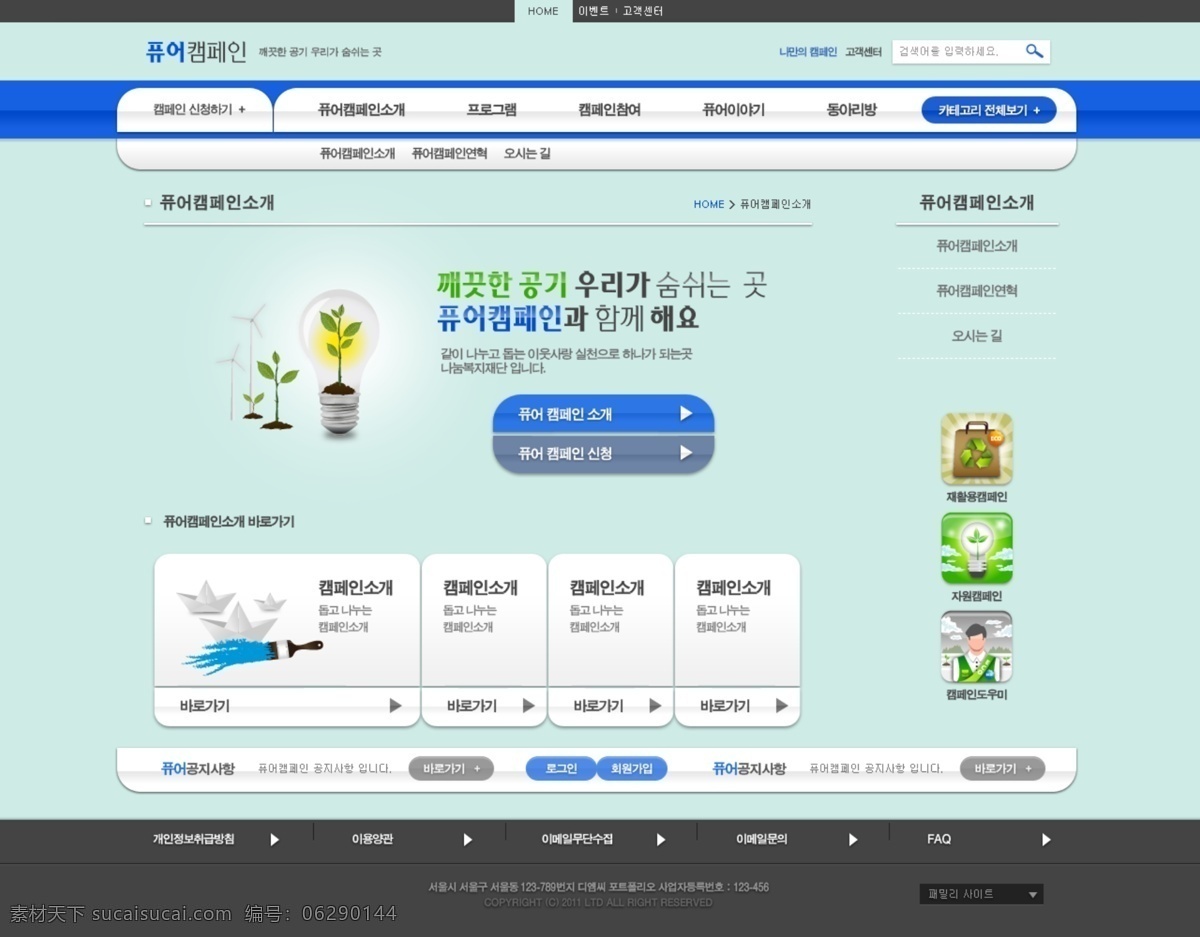Click the arrow next to FAQ
This screenshot has height=937, width=1200.
[1046, 840]
